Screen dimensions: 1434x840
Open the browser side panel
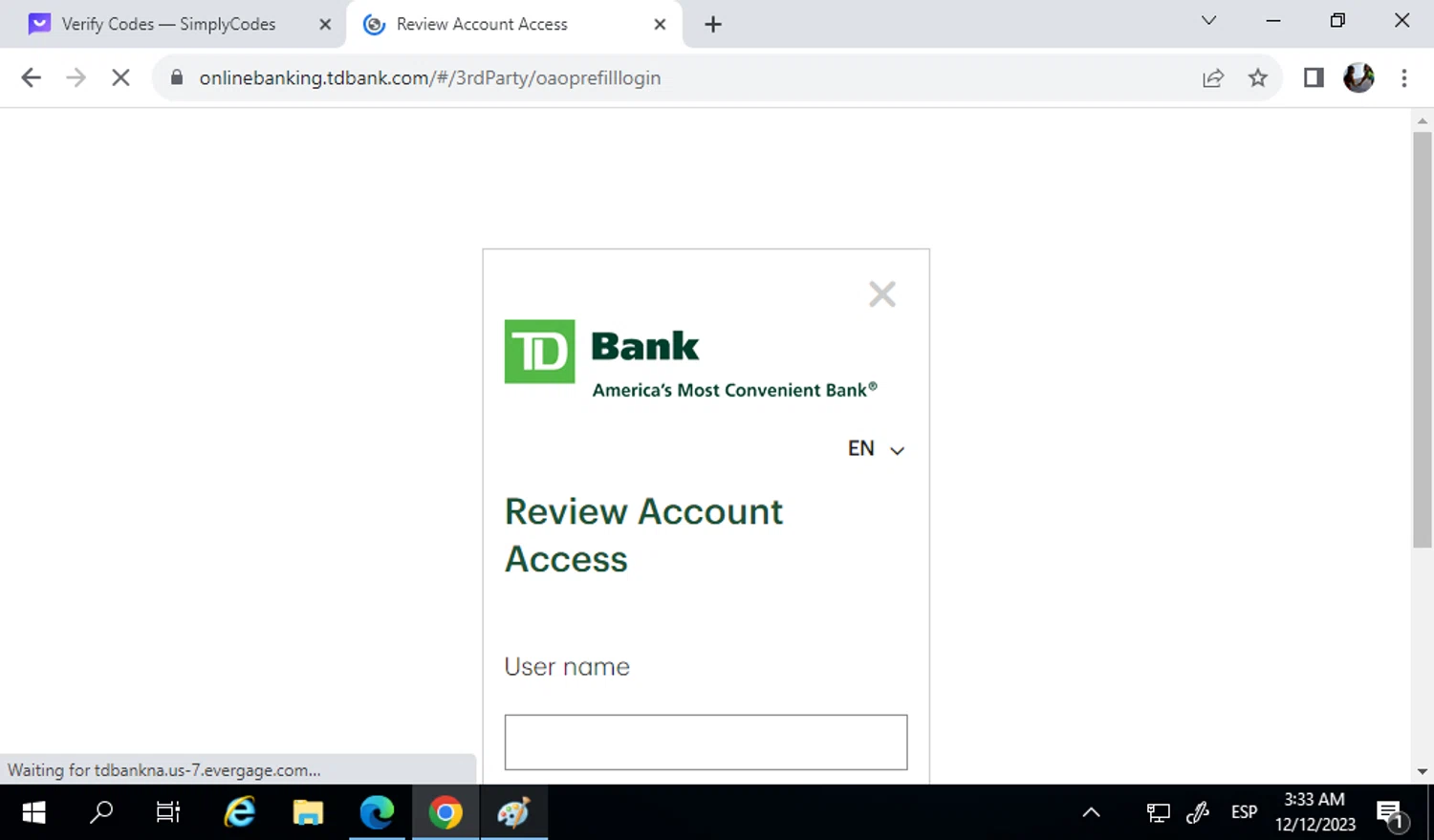click(1314, 78)
